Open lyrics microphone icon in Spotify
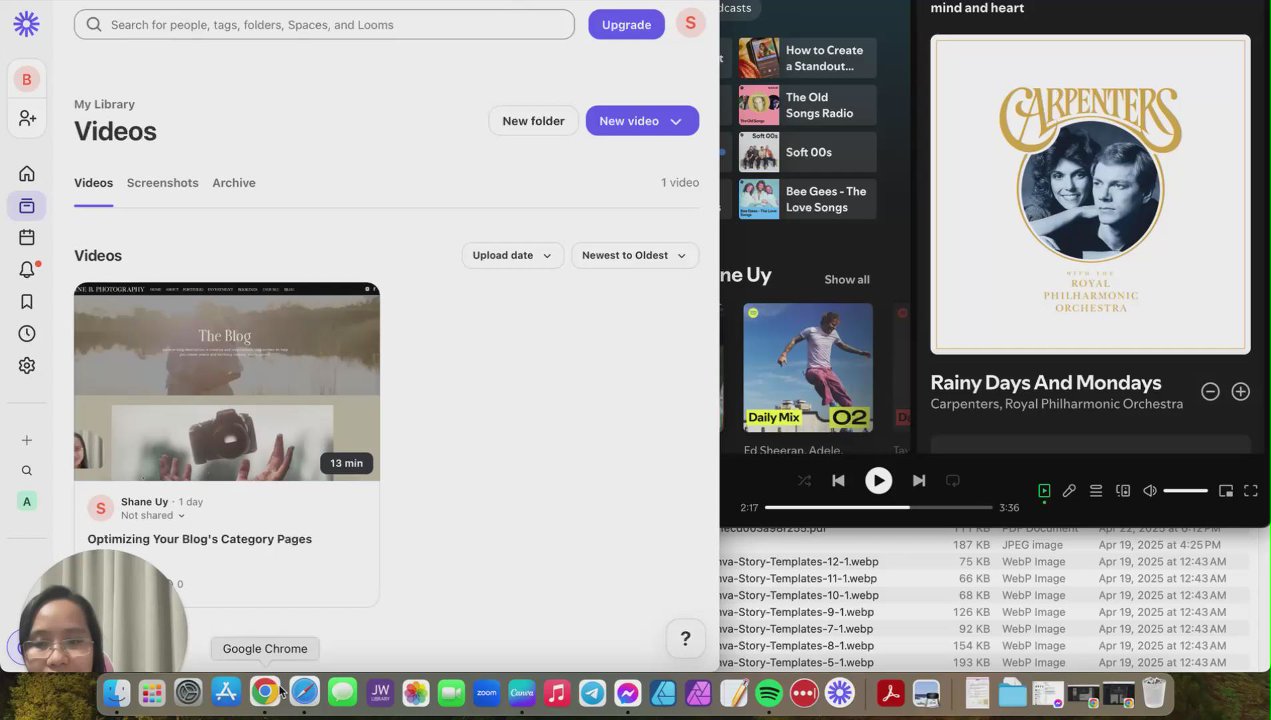 (x=1069, y=491)
